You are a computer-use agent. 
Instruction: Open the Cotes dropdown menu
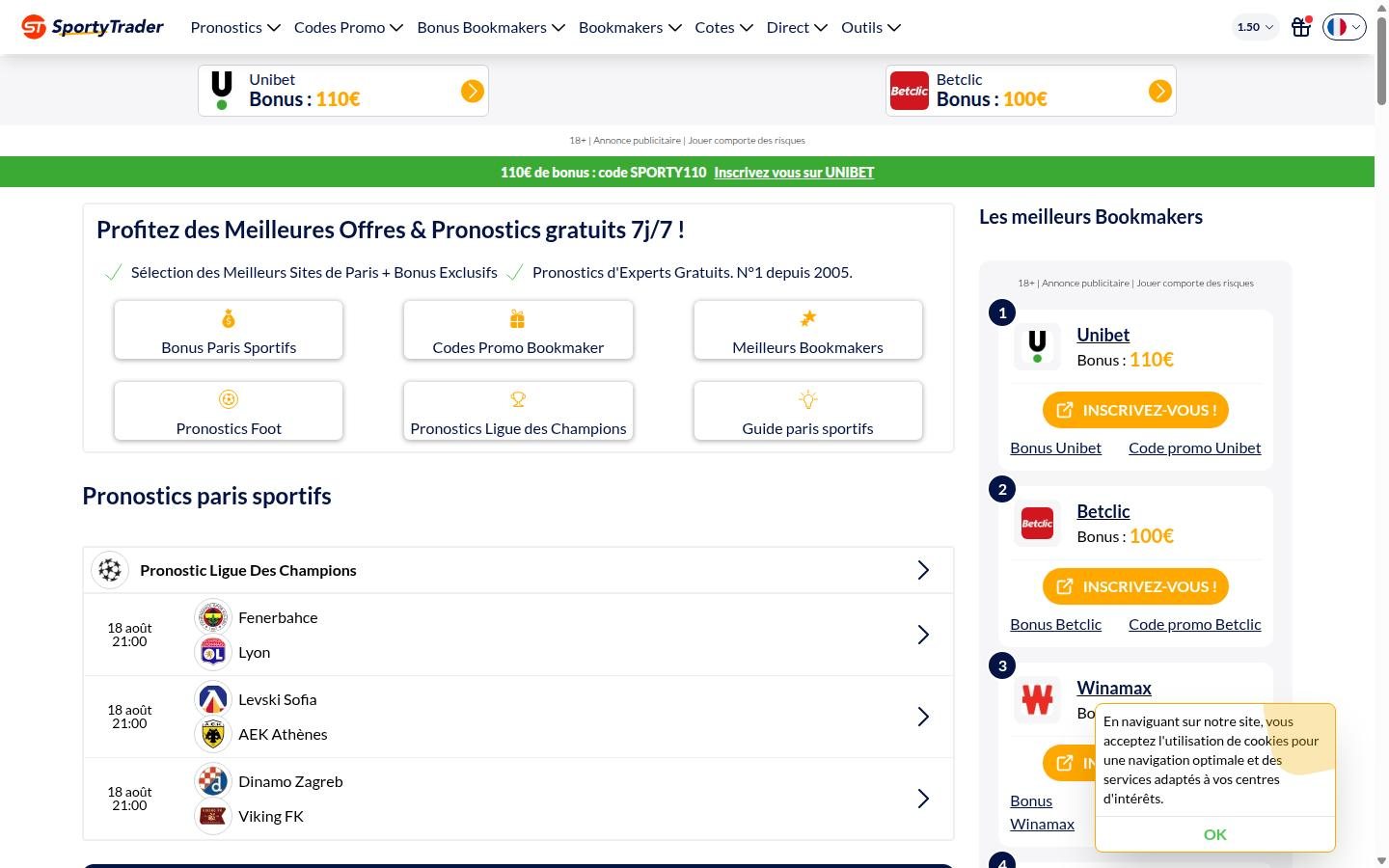723,27
